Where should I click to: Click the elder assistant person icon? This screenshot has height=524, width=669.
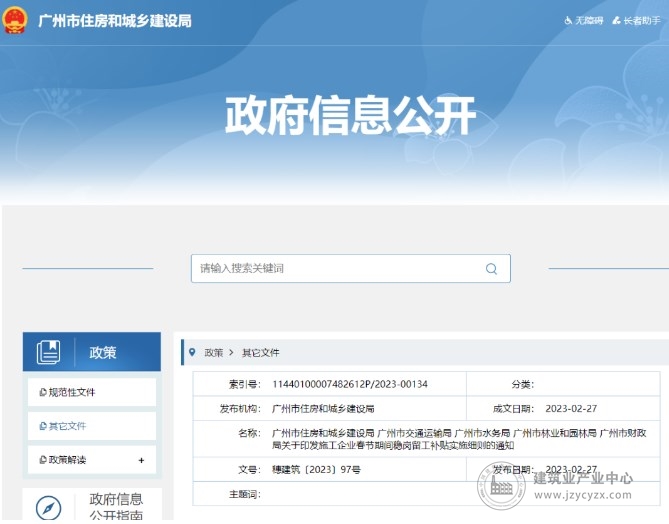coord(616,20)
